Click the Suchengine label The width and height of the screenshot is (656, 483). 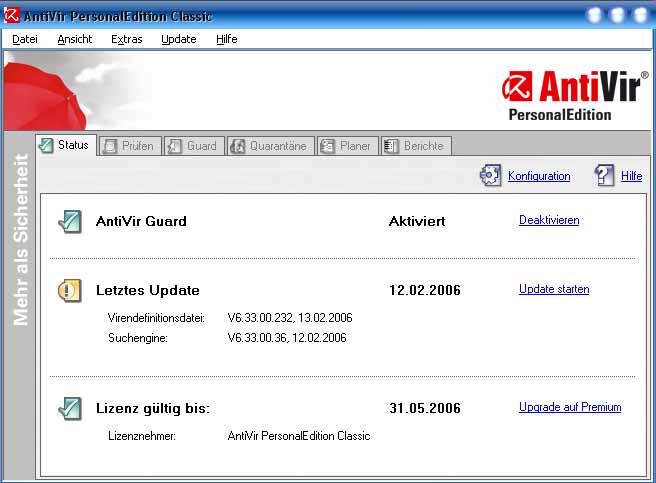[x=138, y=338]
